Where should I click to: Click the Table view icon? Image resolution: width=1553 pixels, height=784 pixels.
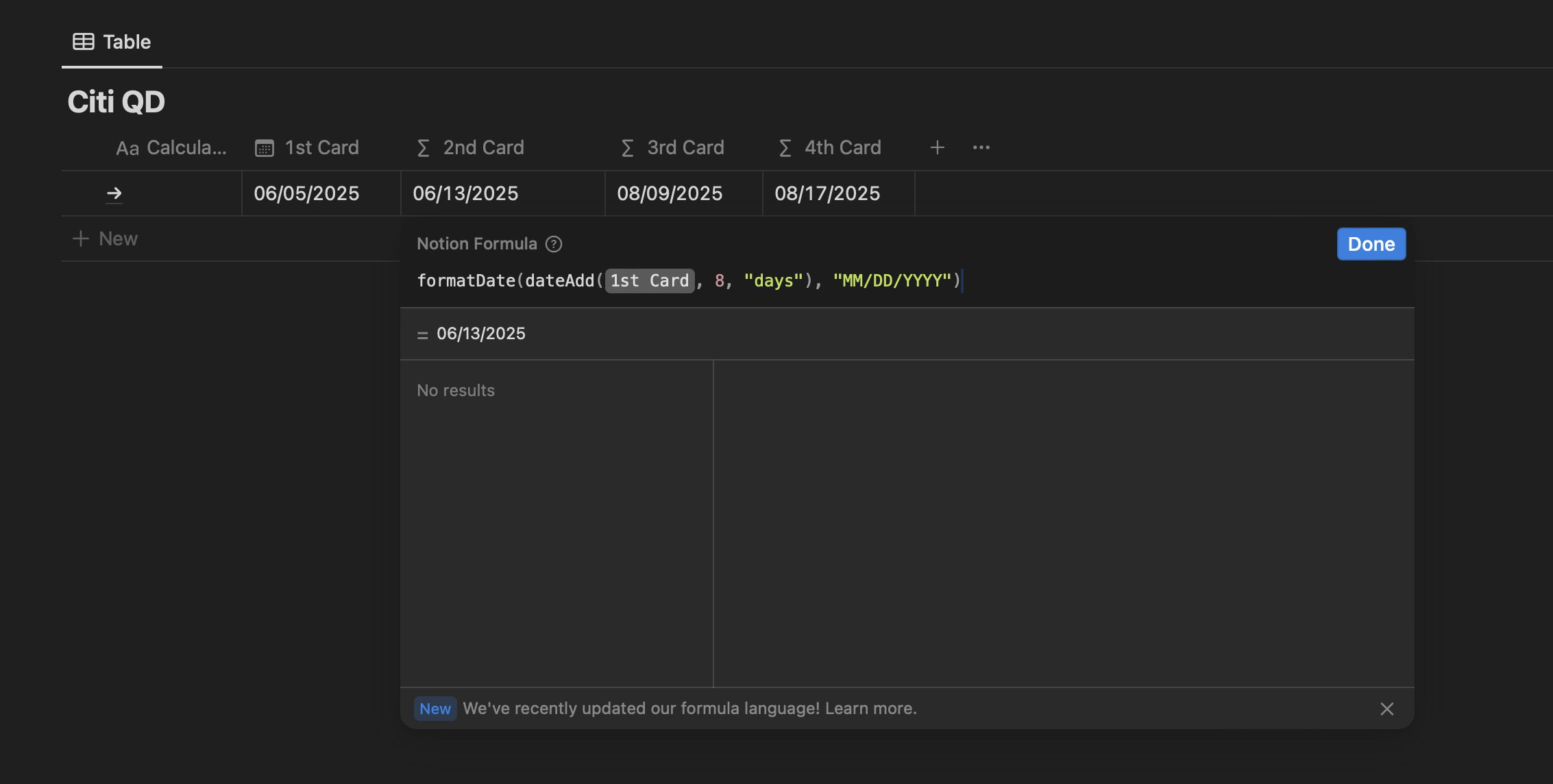pyautogui.click(x=84, y=42)
